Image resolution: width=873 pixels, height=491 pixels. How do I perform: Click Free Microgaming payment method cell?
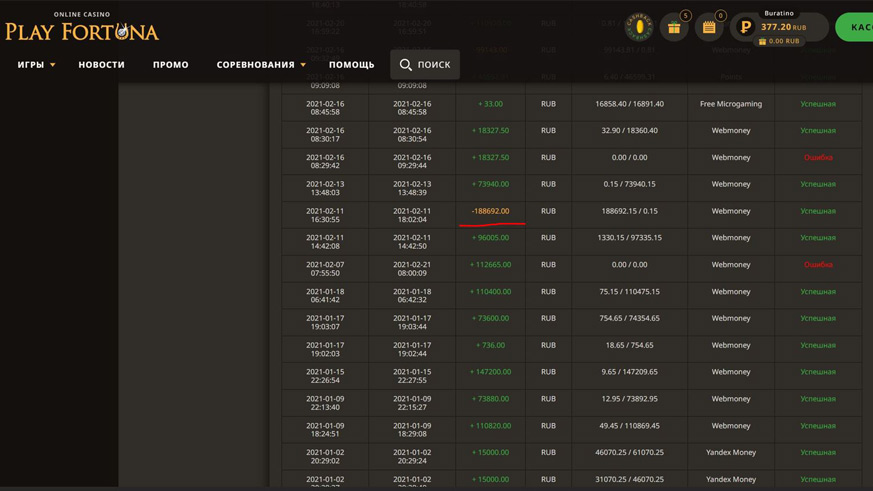pos(730,104)
